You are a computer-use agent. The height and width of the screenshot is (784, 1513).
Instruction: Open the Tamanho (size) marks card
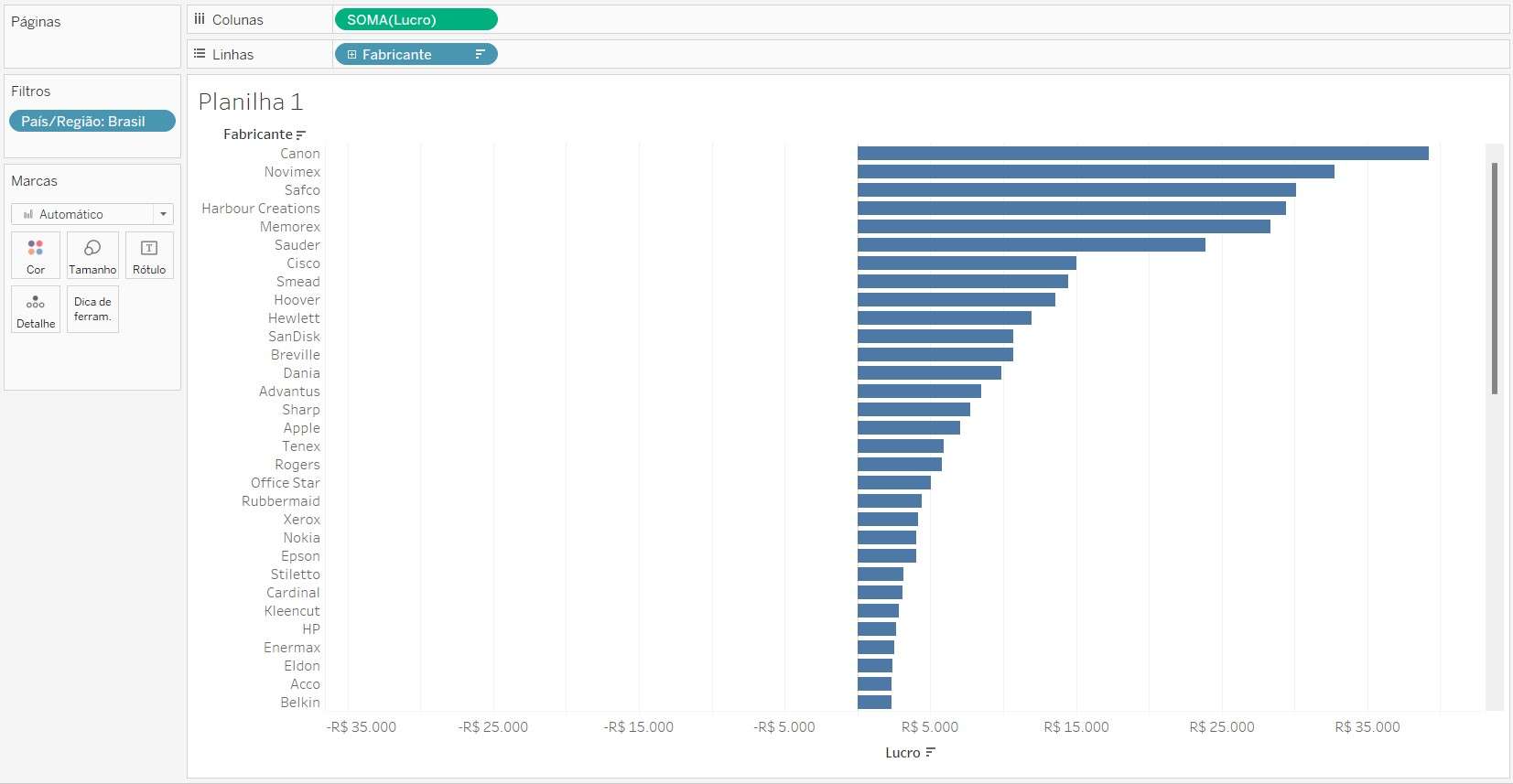(x=92, y=255)
